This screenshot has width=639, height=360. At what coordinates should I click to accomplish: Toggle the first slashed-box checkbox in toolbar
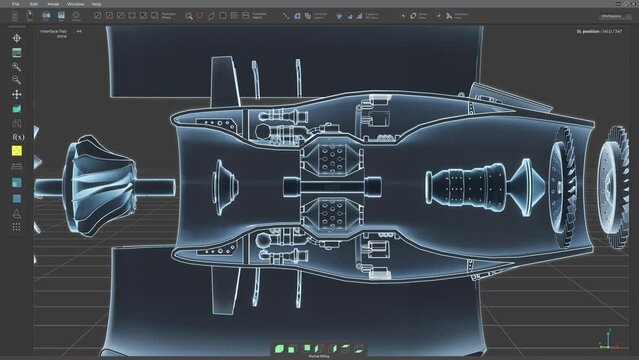point(98,15)
